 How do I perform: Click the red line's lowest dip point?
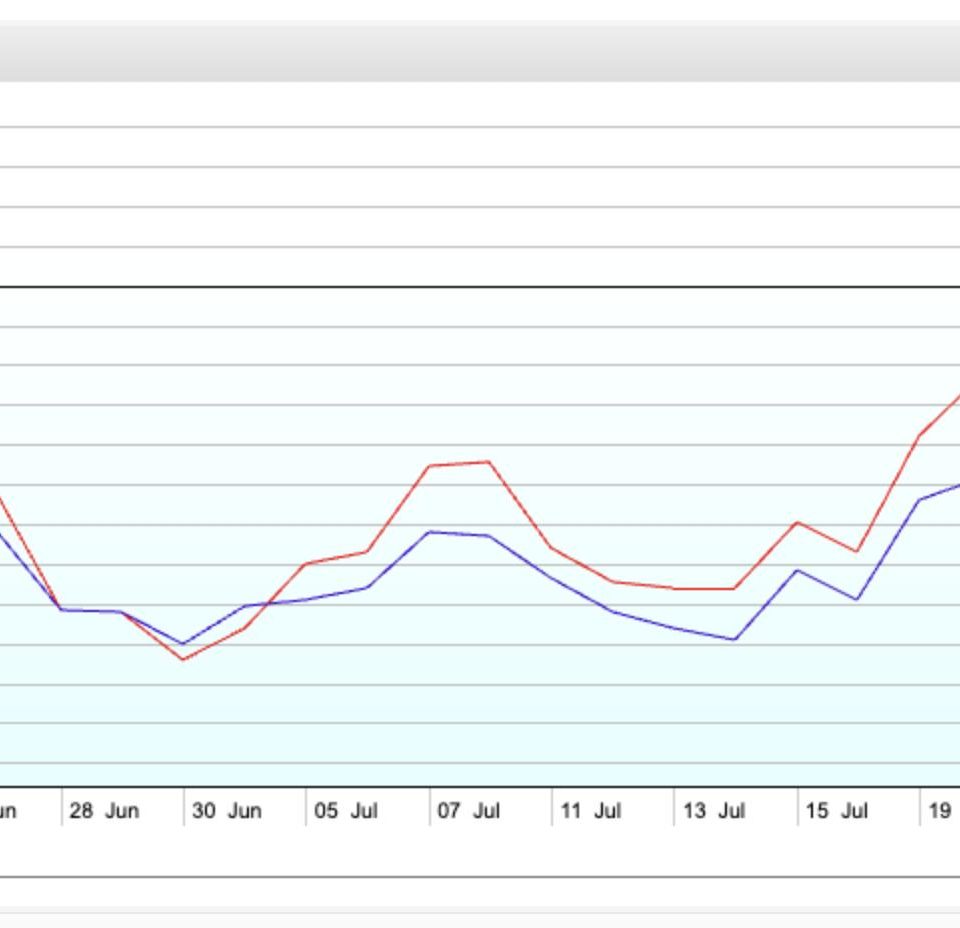coord(183,660)
